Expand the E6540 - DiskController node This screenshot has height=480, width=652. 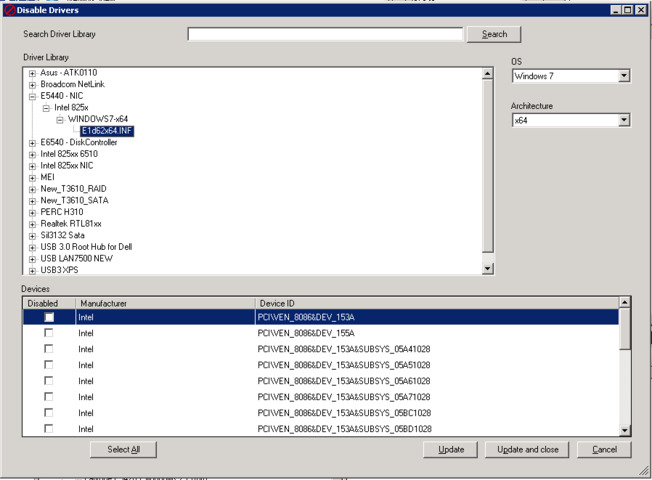pyautogui.click(x=32, y=143)
